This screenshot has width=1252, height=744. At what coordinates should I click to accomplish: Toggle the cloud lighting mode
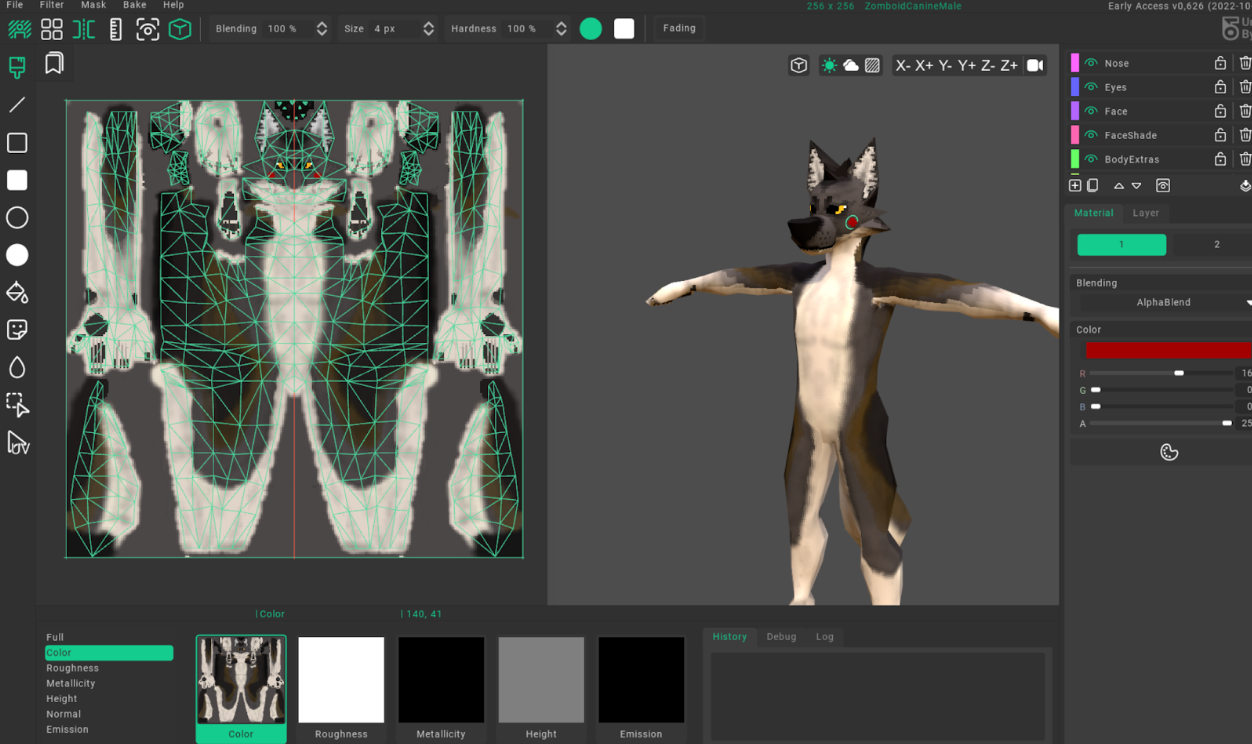pos(851,65)
